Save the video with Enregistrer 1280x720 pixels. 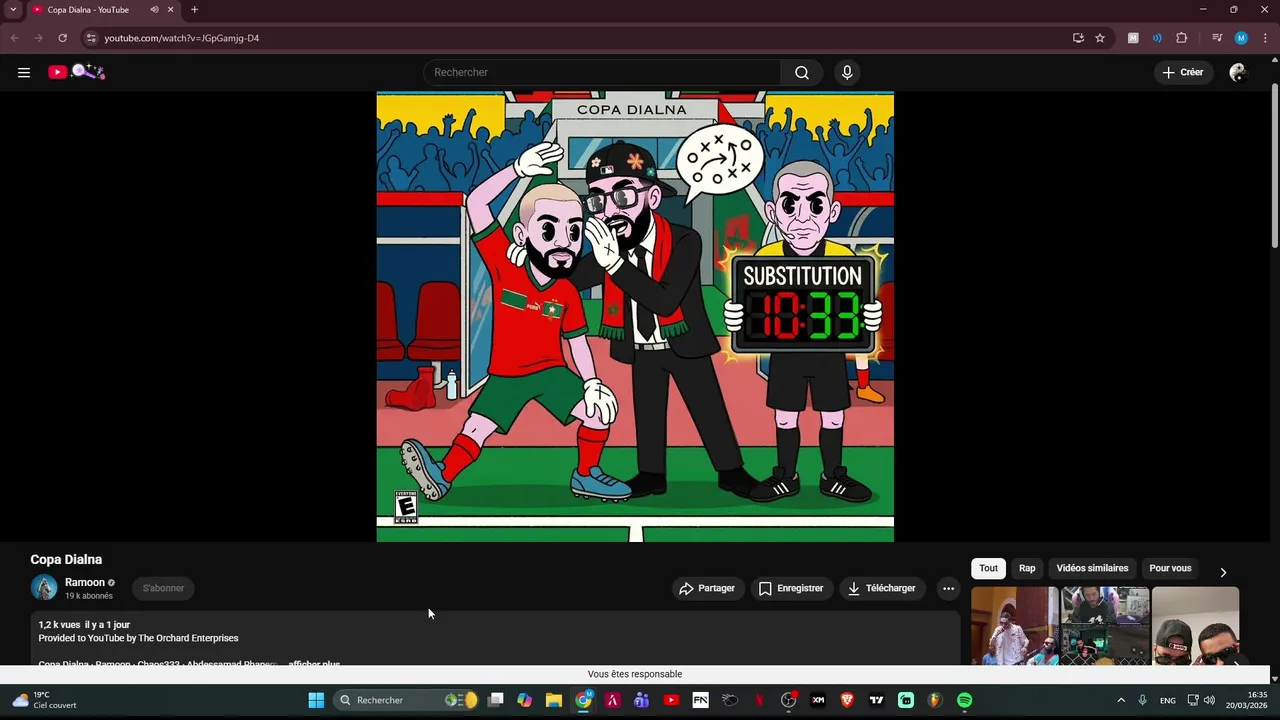pyautogui.click(x=791, y=588)
